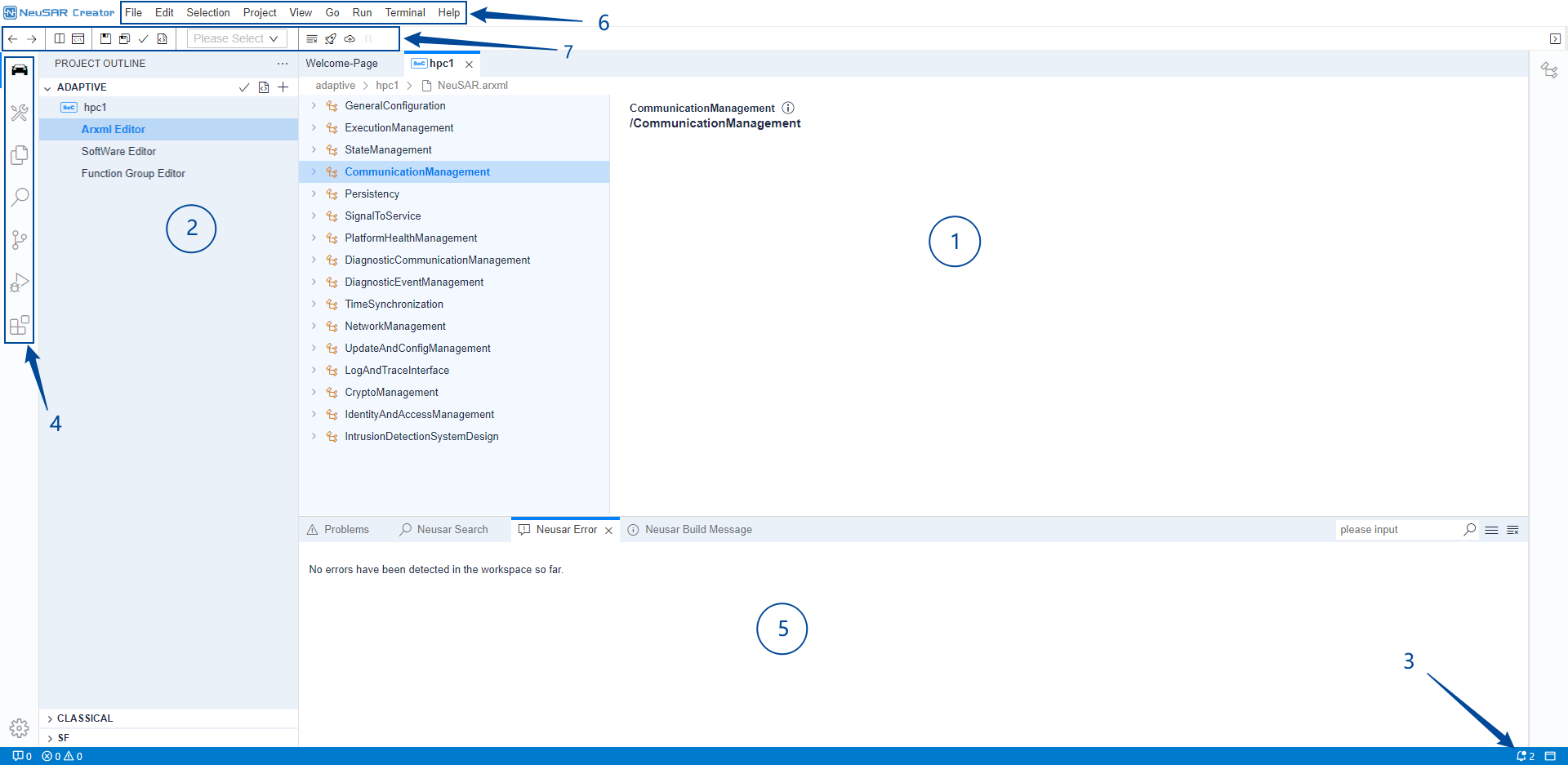Click the rocket icon in the toolbar
The image size is (1568, 765).
point(331,38)
